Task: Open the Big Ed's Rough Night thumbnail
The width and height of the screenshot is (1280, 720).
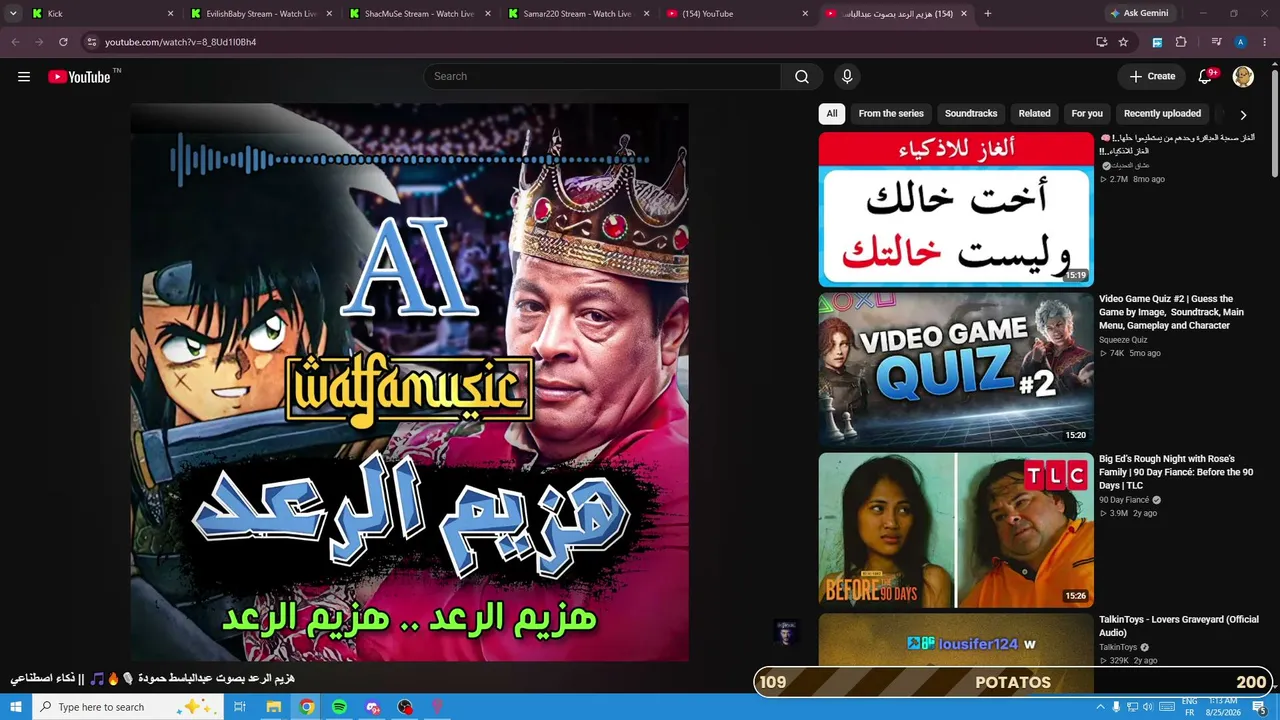Action: [x=956, y=530]
